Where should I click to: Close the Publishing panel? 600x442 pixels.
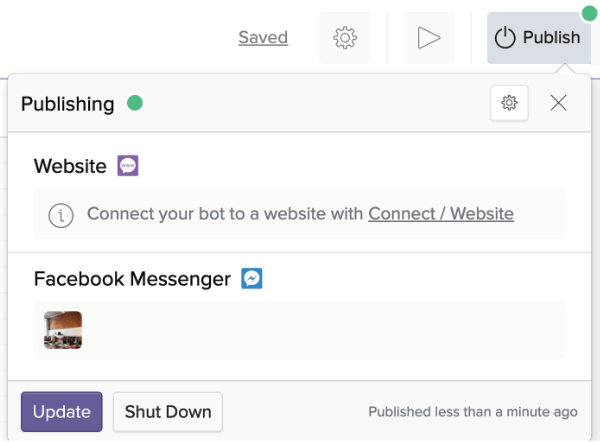(x=558, y=103)
